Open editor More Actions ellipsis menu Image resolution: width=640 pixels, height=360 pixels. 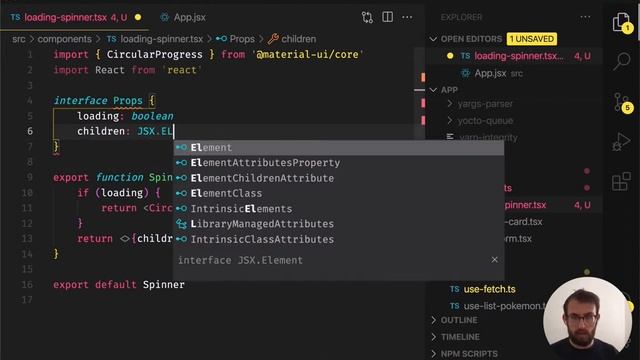pos(407,17)
